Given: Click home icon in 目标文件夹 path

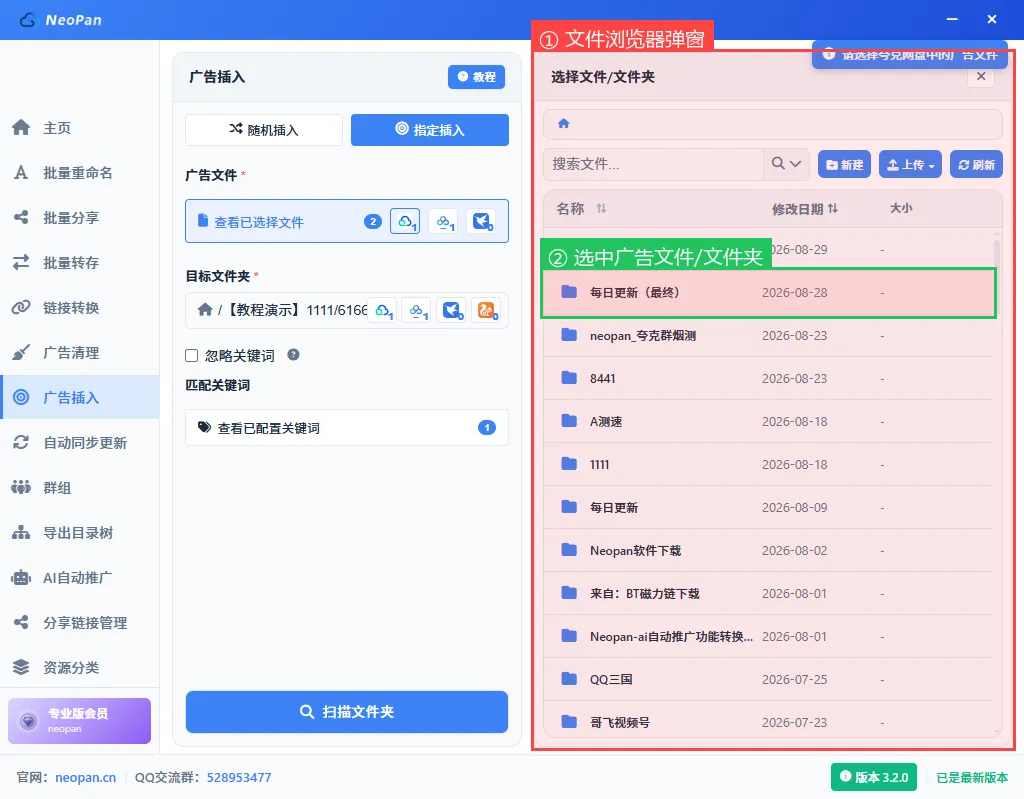Looking at the screenshot, I should pyautogui.click(x=205, y=310).
